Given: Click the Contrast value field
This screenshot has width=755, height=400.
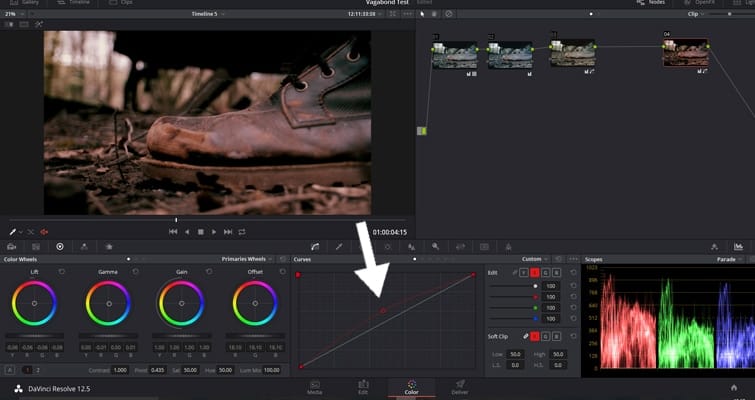Looking at the screenshot, I should pyautogui.click(x=120, y=370).
